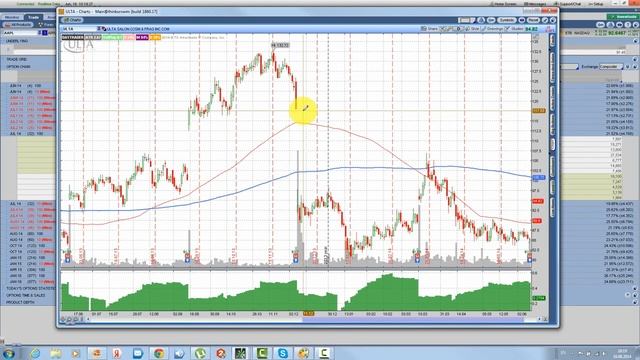Click the chart symbol input field
The width and height of the screenshot is (640, 360).
79,29
